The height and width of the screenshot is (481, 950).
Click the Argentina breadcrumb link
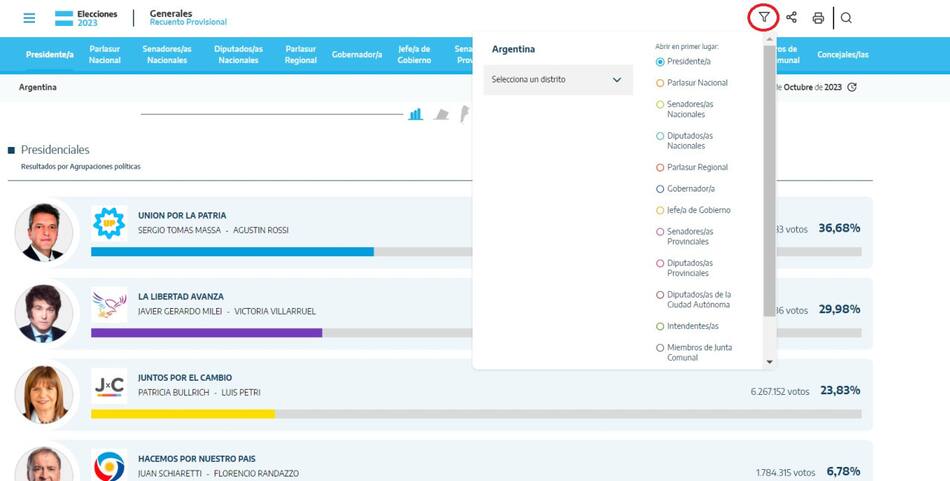[x=38, y=87]
